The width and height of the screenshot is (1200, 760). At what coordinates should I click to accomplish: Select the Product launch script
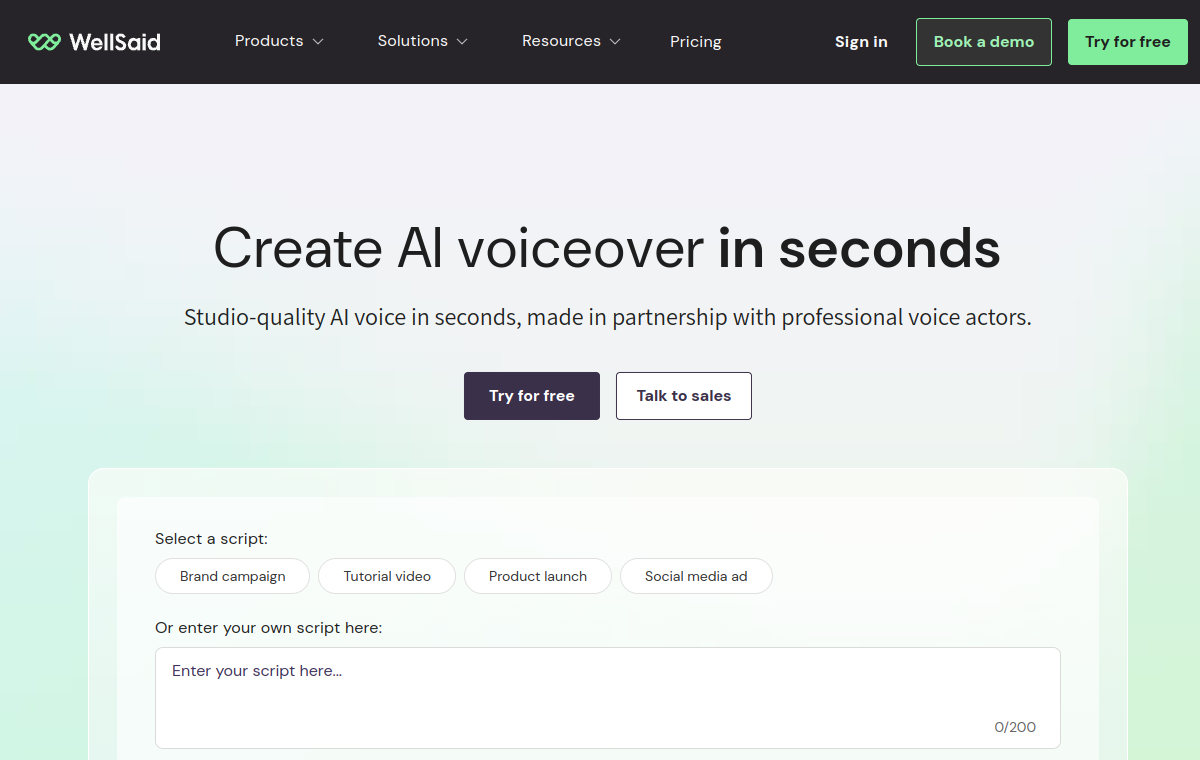tap(538, 576)
